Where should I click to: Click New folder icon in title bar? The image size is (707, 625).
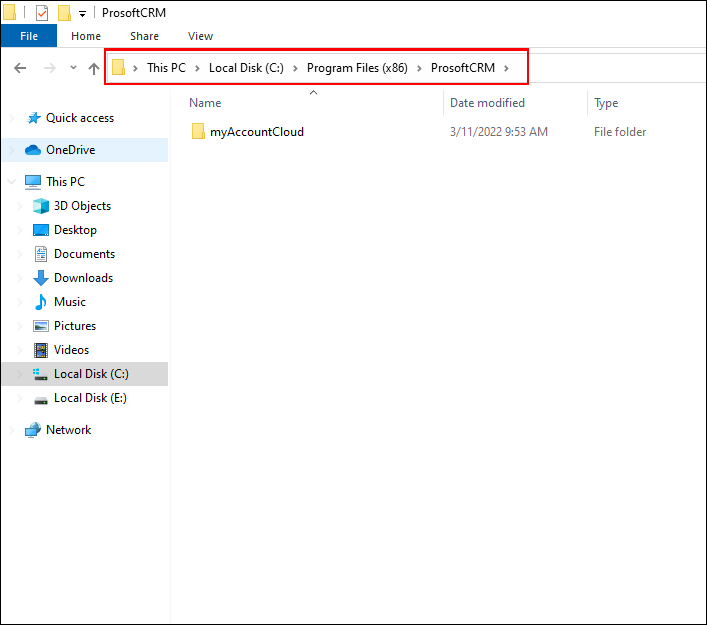click(64, 13)
